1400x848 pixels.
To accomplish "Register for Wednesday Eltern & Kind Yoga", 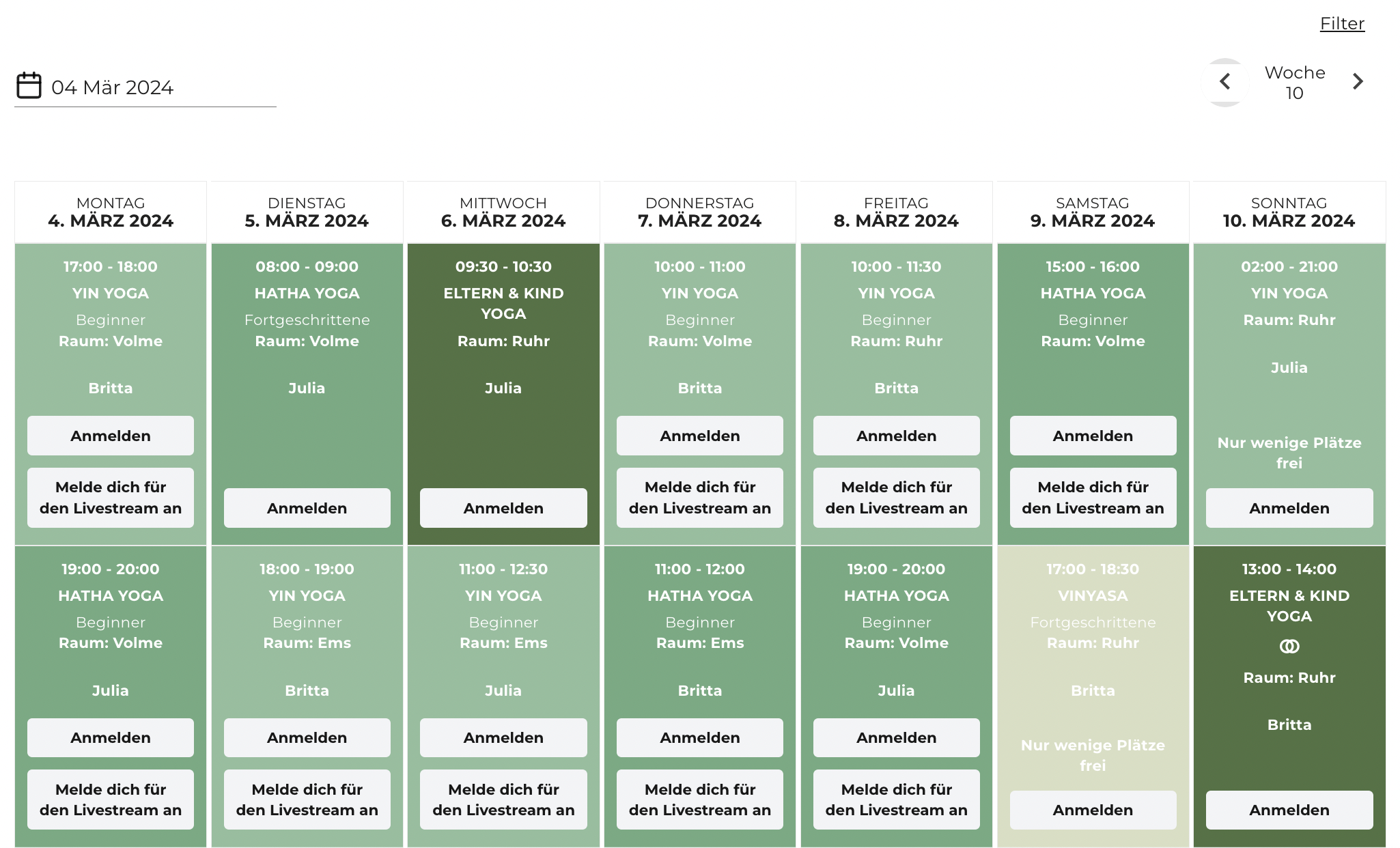I will pos(503,508).
